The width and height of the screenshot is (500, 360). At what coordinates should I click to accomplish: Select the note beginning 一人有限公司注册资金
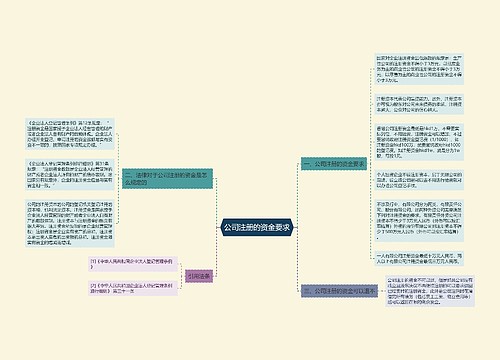(x=419, y=259)
